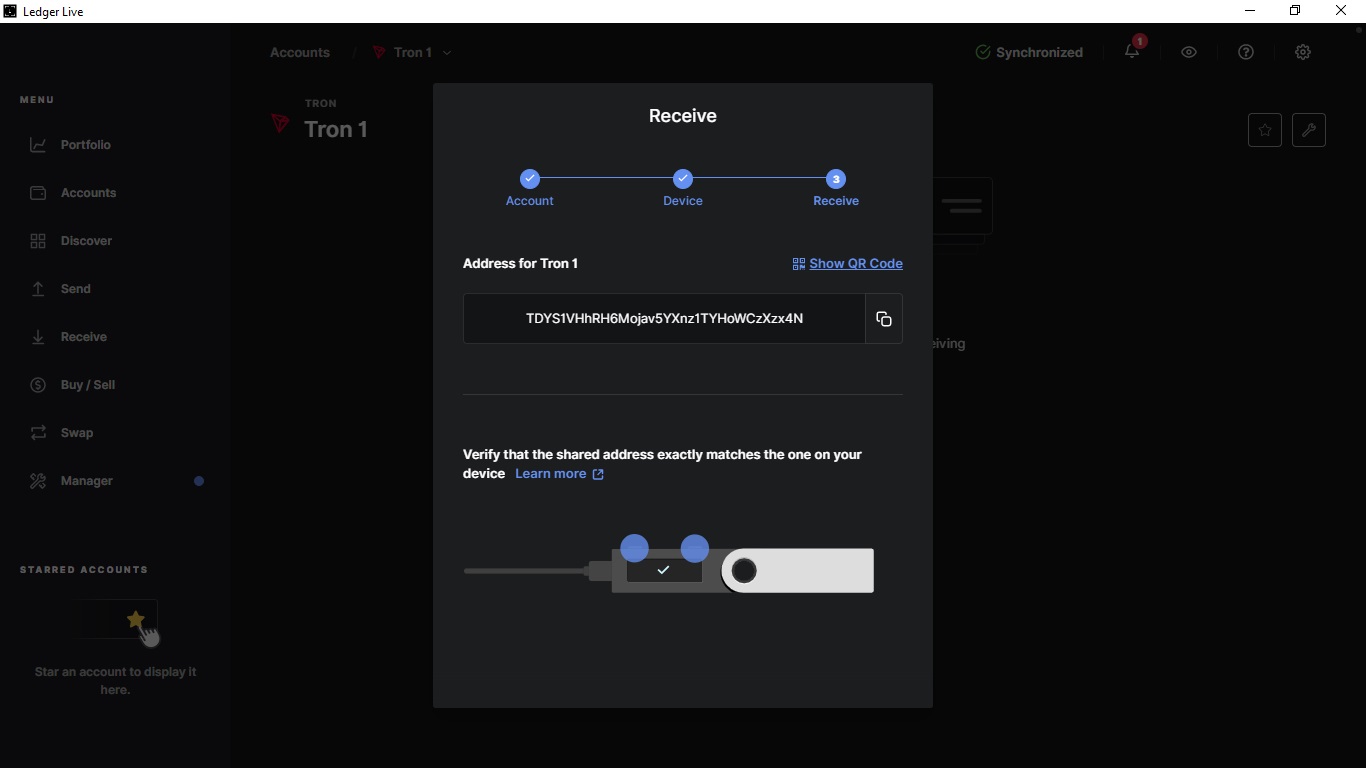Click the Manager tools icon

[38, 481]
